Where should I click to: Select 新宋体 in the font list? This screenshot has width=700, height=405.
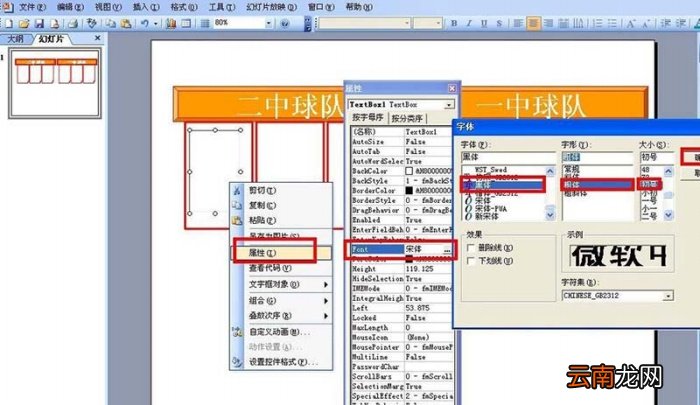(486, 216)
